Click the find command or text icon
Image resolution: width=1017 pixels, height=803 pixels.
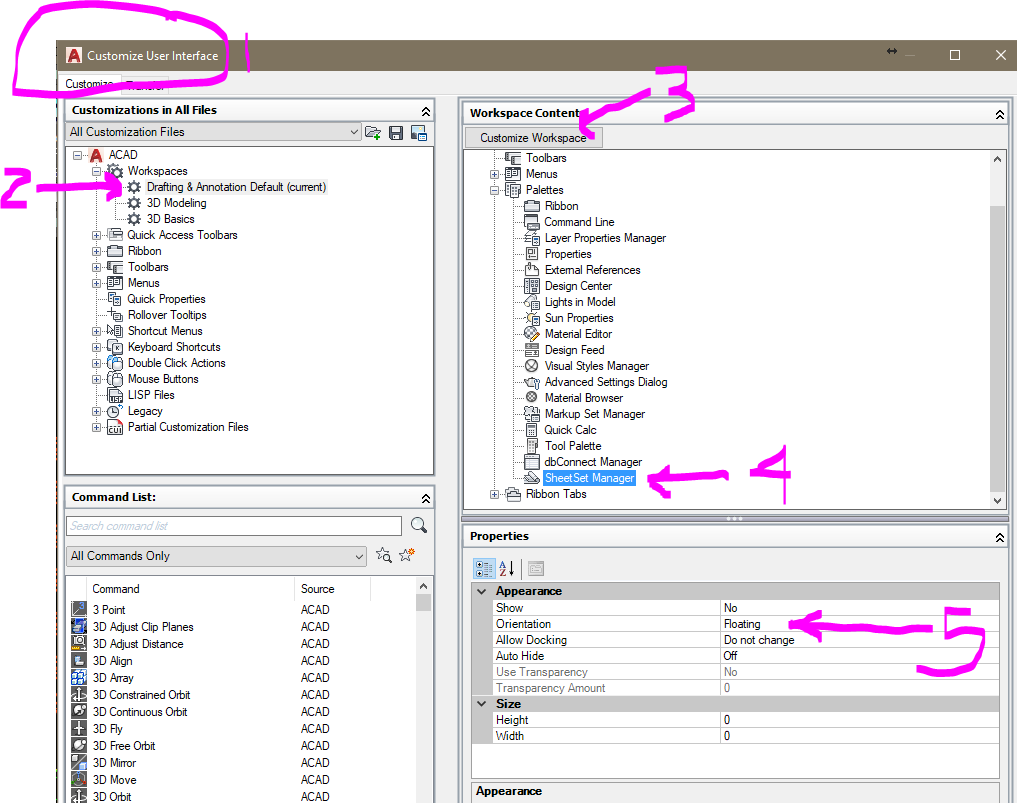pos(384,555)
